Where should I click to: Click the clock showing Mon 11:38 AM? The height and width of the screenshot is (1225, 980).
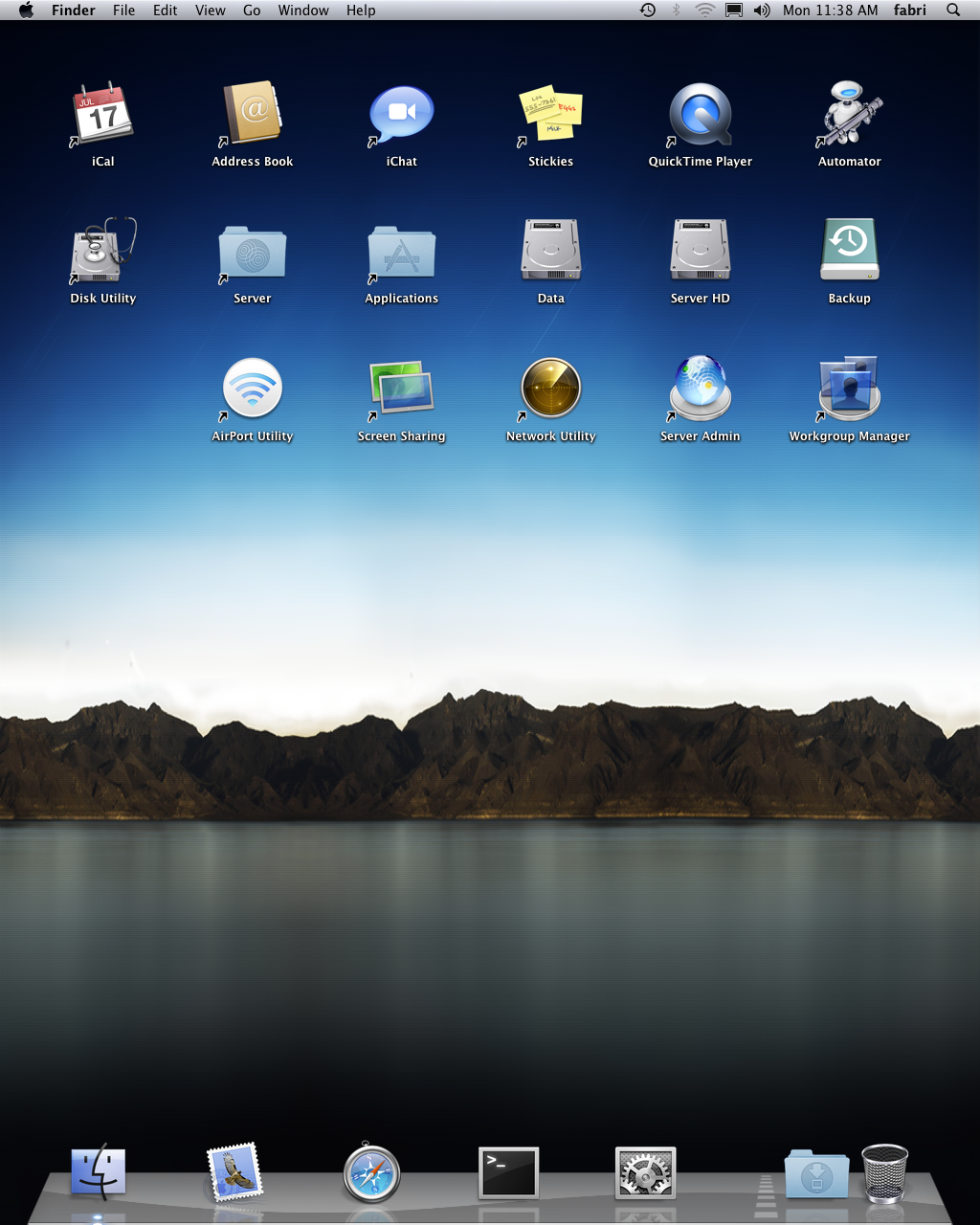831,11
